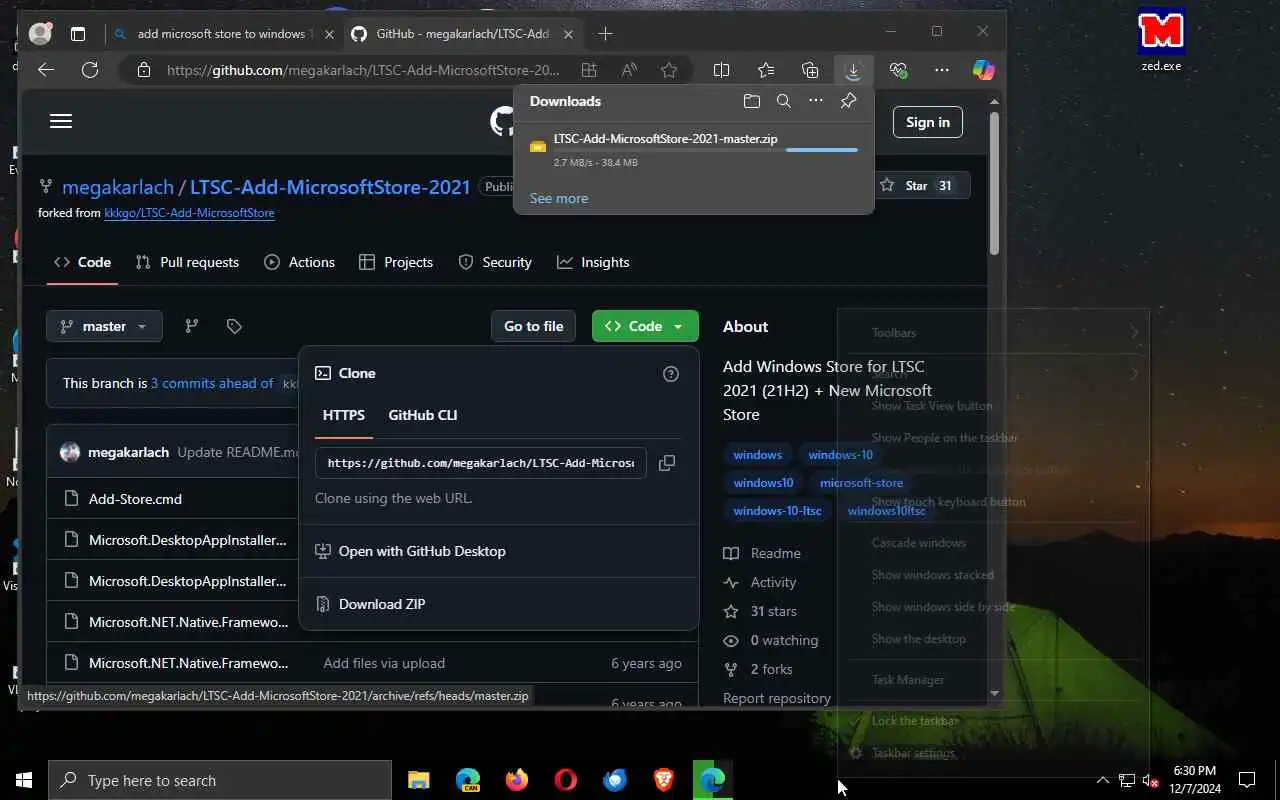
Task: Open File Explorer from the taskbar
Action: point(418,781)
